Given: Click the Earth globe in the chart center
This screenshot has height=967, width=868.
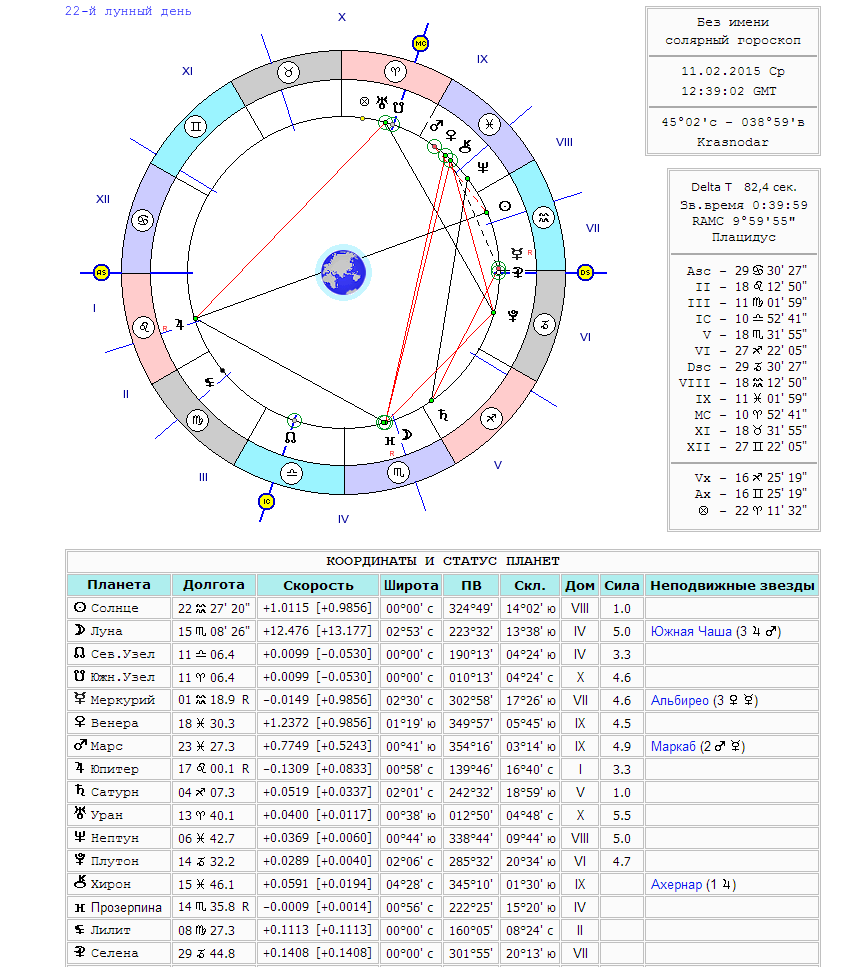Looking at the screenshot, I should (x=344, y=273).
